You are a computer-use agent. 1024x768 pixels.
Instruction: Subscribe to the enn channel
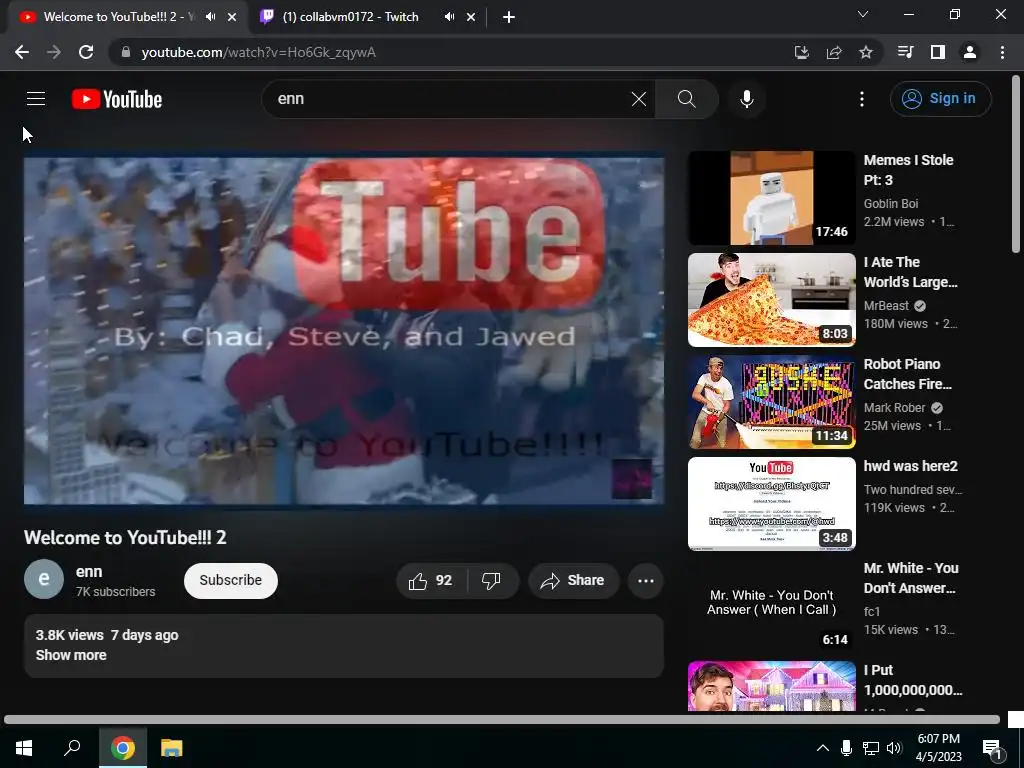coord(231,581)
